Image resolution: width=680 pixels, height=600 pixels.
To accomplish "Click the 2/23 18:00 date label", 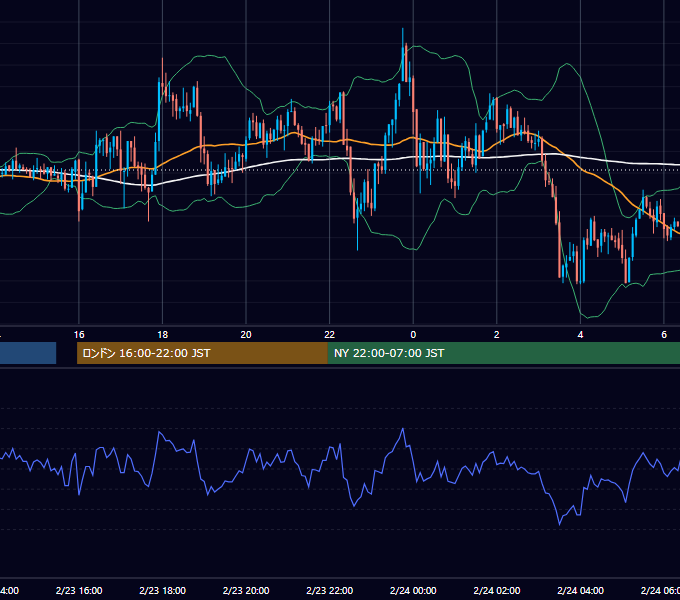I will [x=163, y=590].
